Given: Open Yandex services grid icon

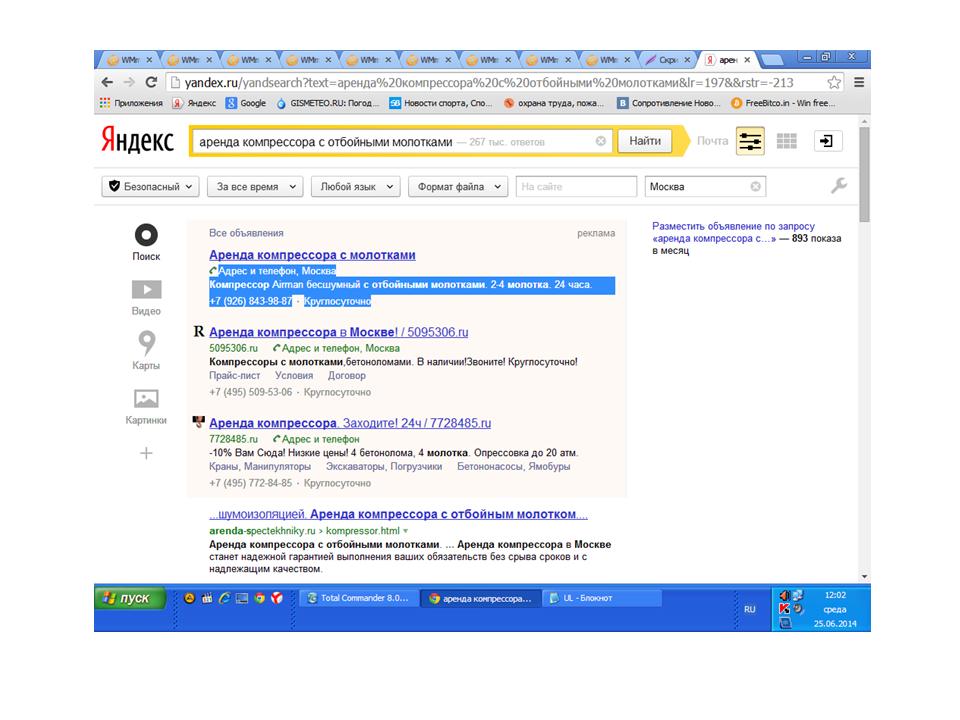Looking at the screenshot, I should coord(787,141).
